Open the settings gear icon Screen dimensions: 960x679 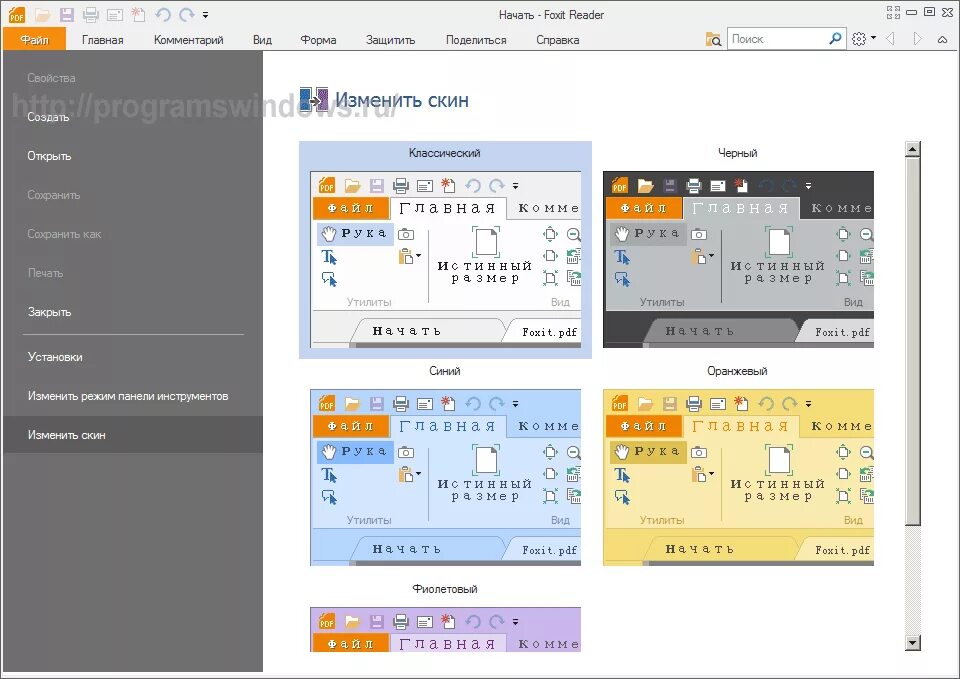tap(858, 39)
